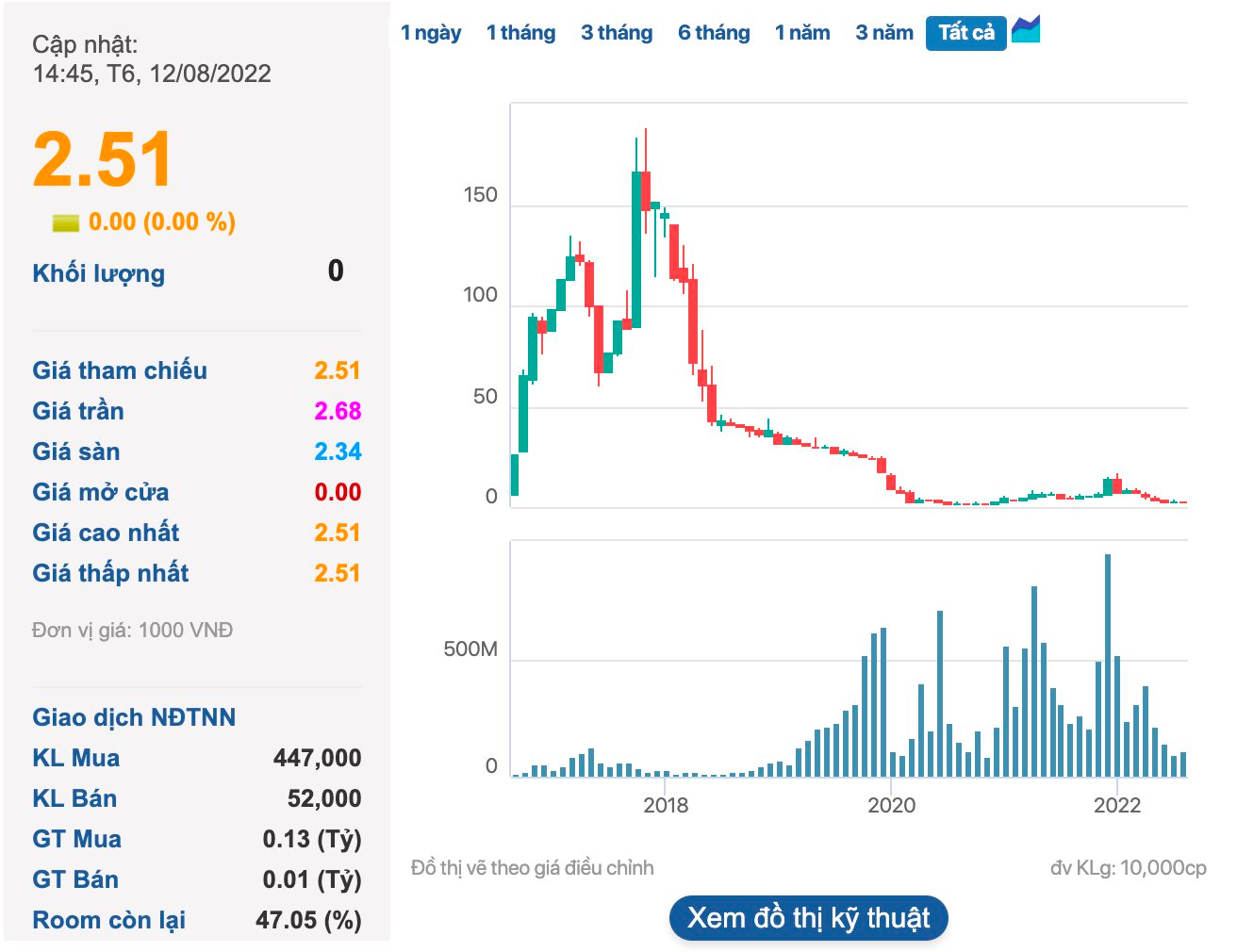Open Xem đồ thị kỹ thuật button
The height and width of the screenshot is (952, 1237).
[x=809, y=917]
